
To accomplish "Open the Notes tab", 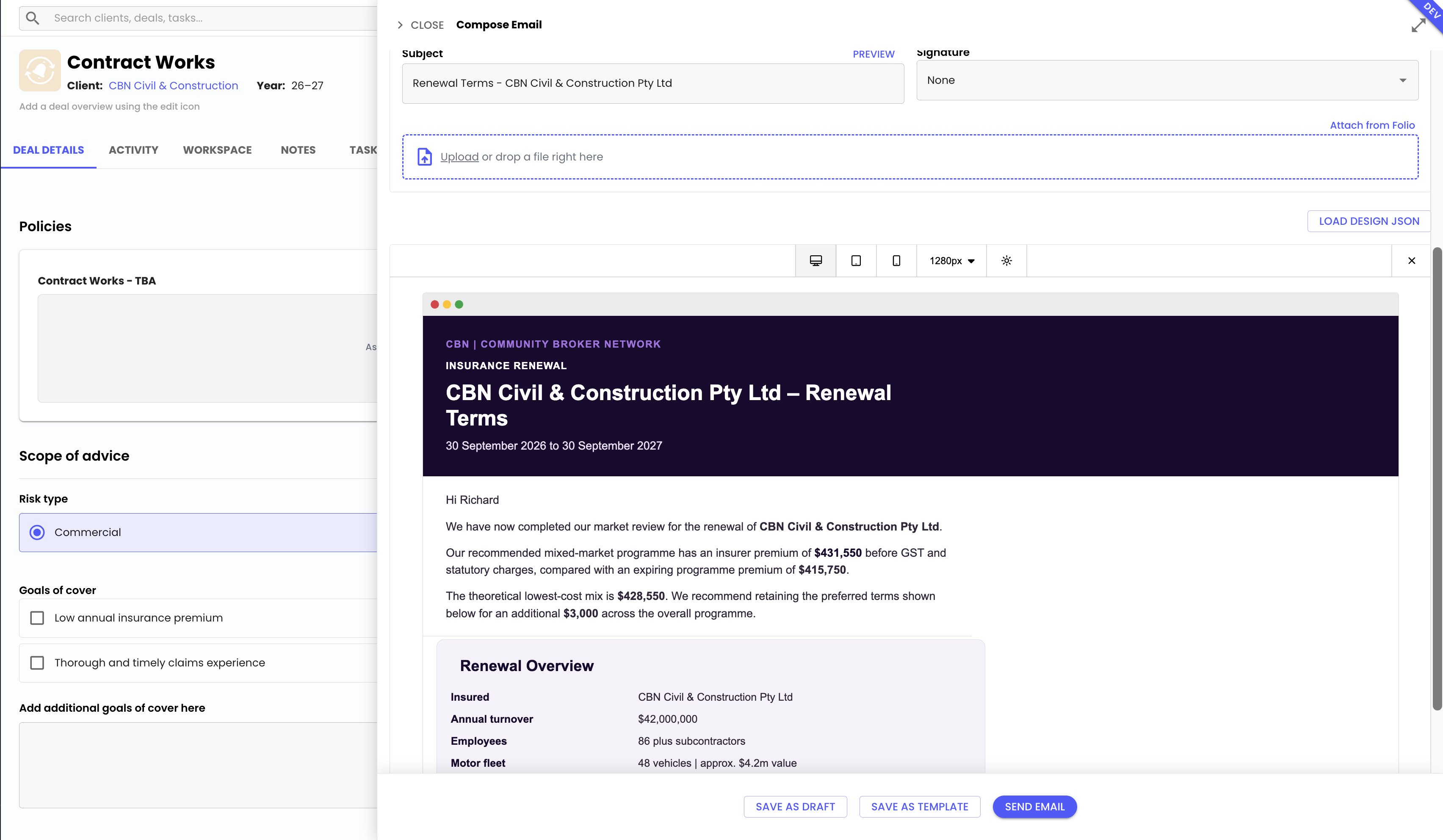I will click(x=298, y=150).
